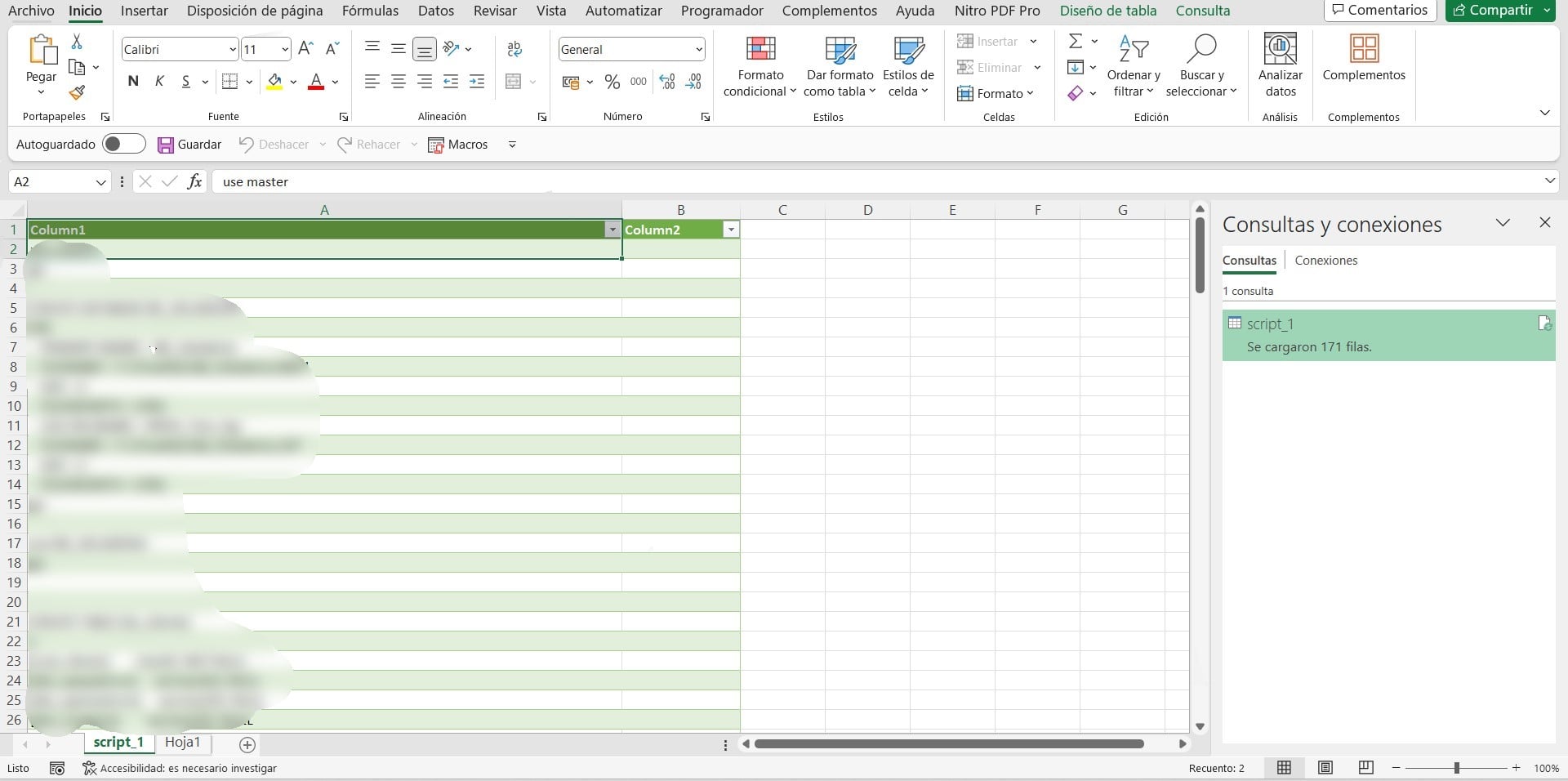The width and height of the screenshot is (1568, 781).
Task: Click the Comentarios button
Action: tap(1379, 11)
